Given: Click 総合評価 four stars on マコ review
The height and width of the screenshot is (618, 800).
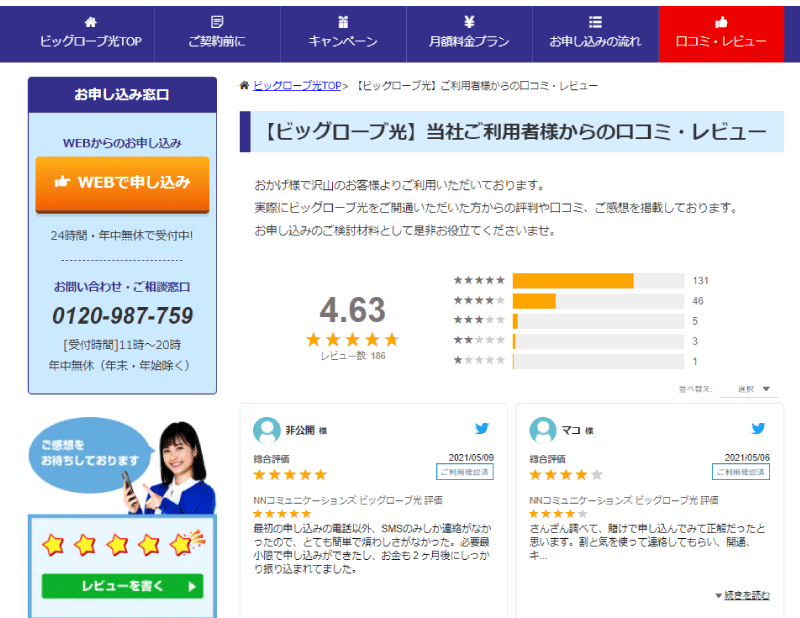Looking at the screenshot, I should tap(566, 475).
